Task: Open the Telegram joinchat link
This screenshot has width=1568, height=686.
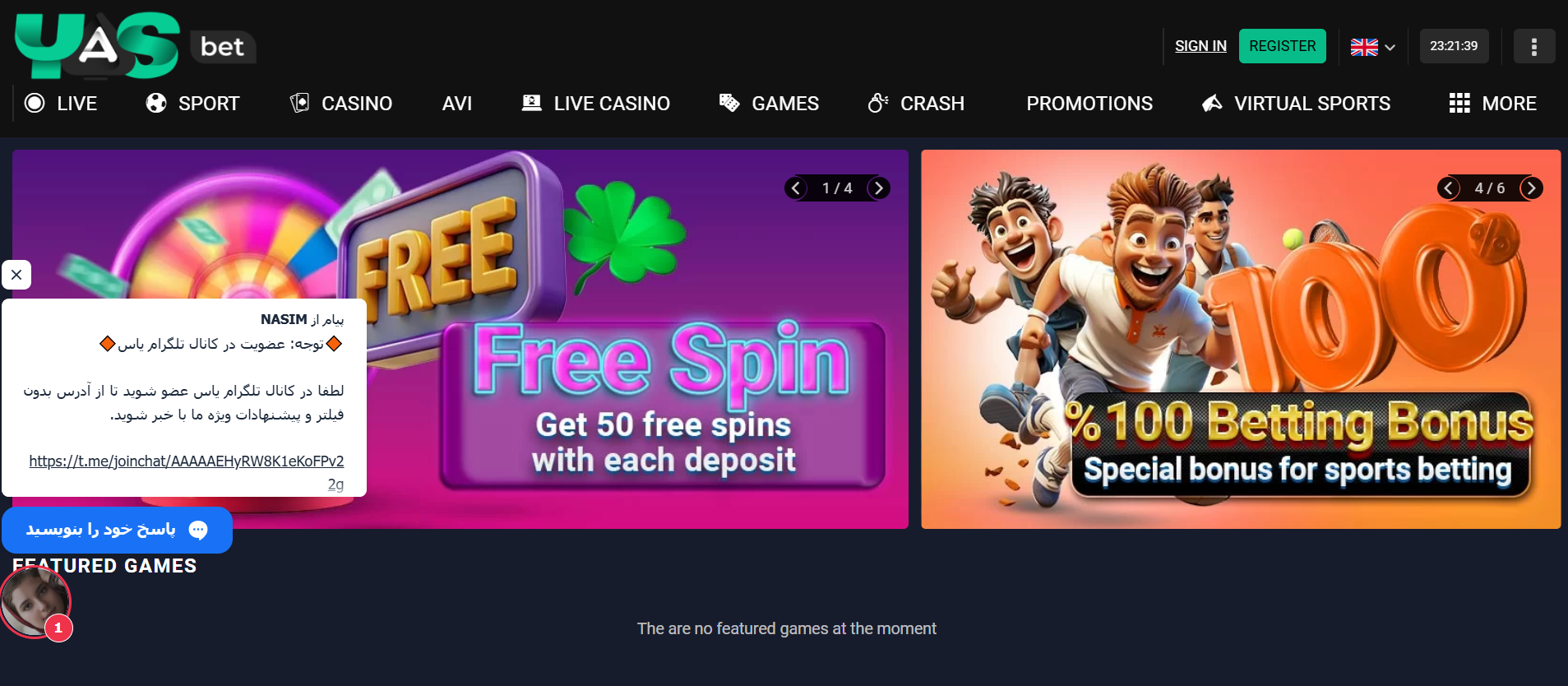Action: point(187,461)
